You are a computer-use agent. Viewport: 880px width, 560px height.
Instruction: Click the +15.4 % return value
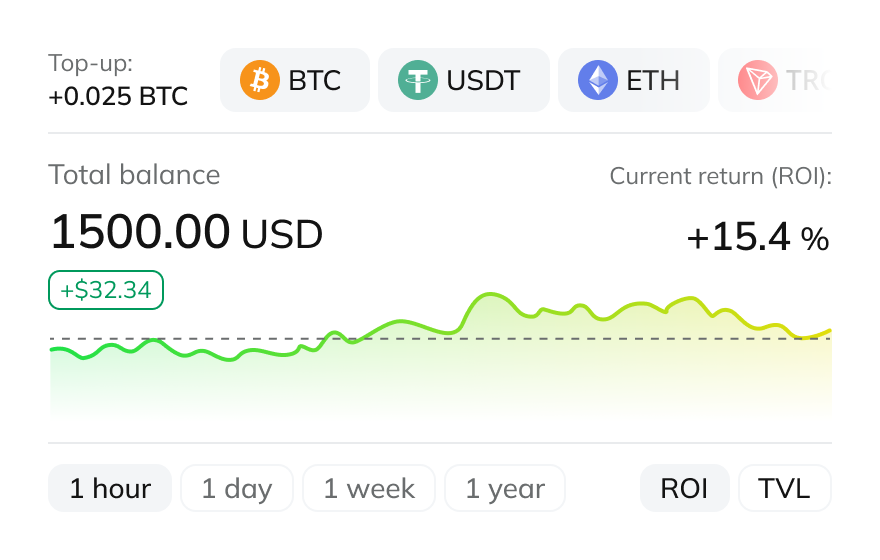coord(758,237)
